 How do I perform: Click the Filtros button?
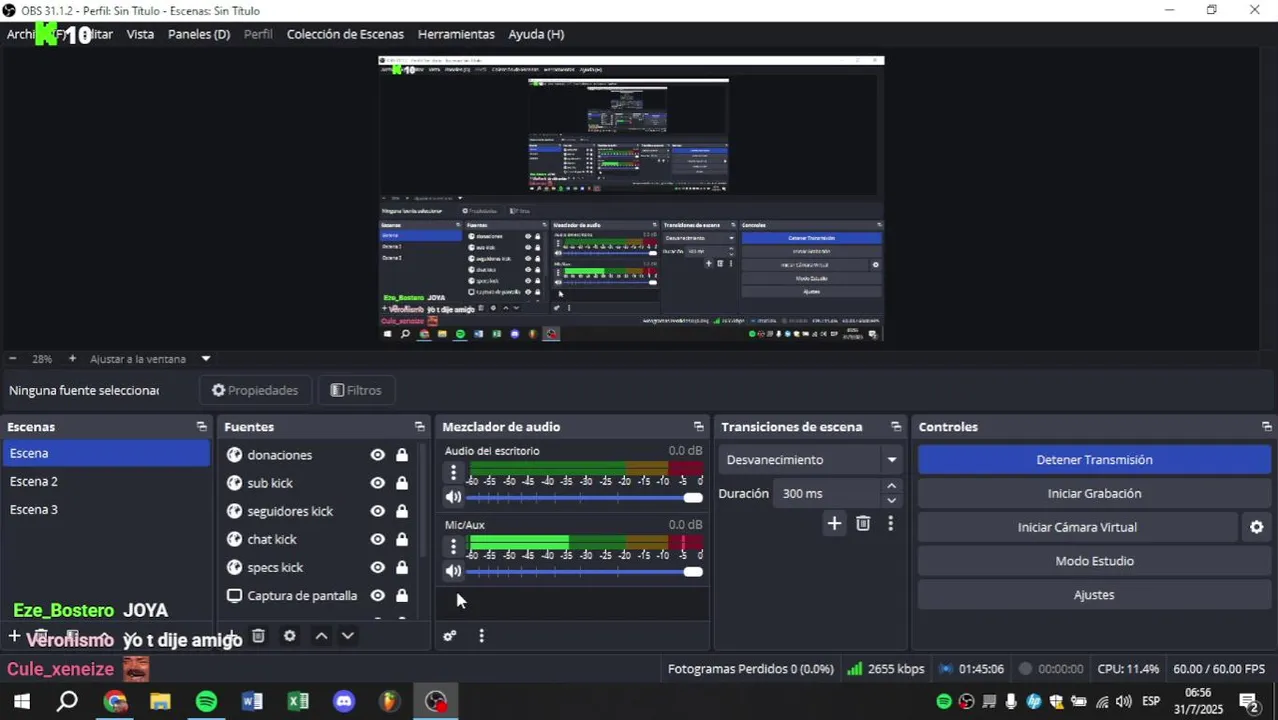[x=356, y=390]
